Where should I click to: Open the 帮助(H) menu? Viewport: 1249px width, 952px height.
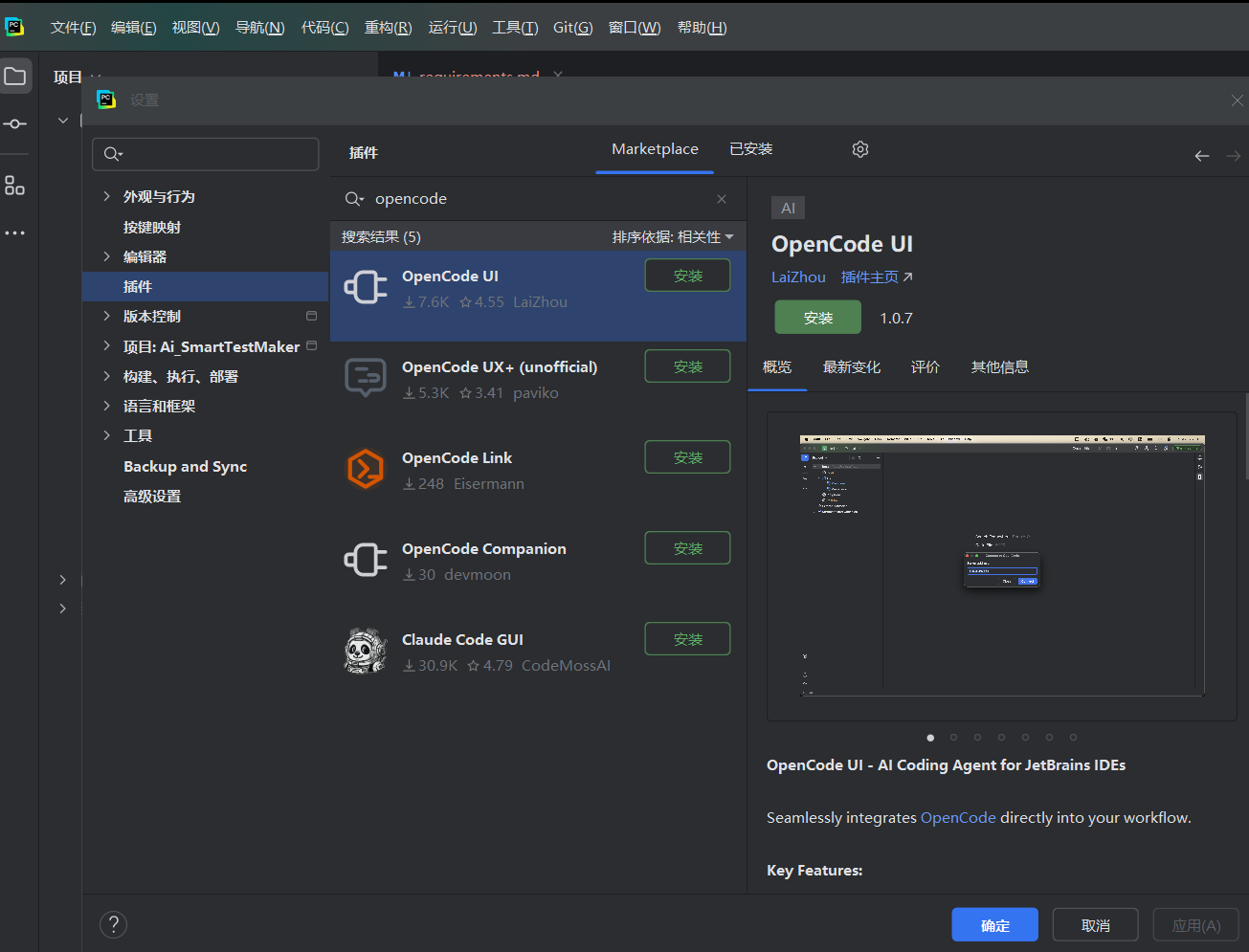click(703, 28)
